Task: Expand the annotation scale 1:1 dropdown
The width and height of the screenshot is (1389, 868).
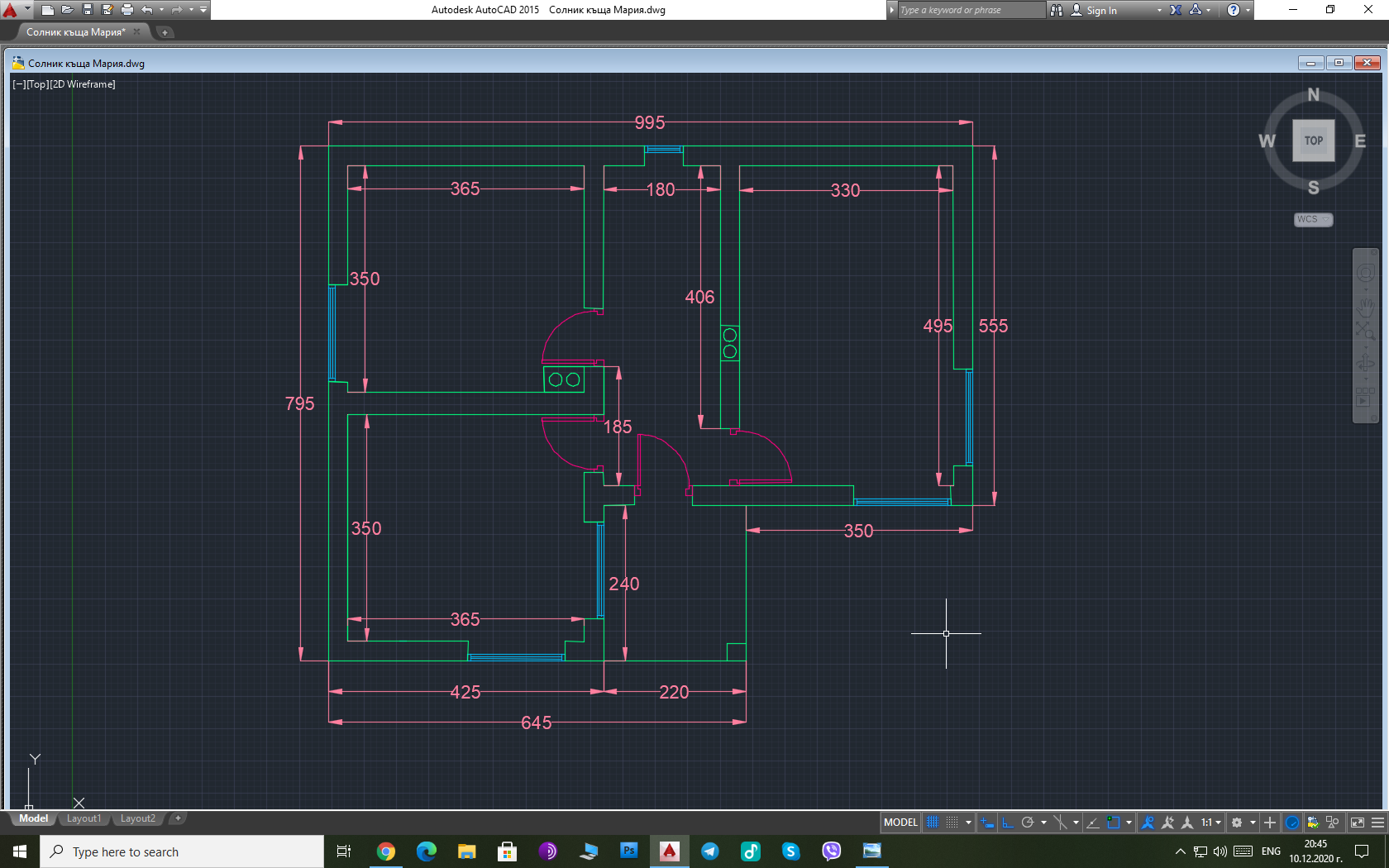Action: 1211,823
